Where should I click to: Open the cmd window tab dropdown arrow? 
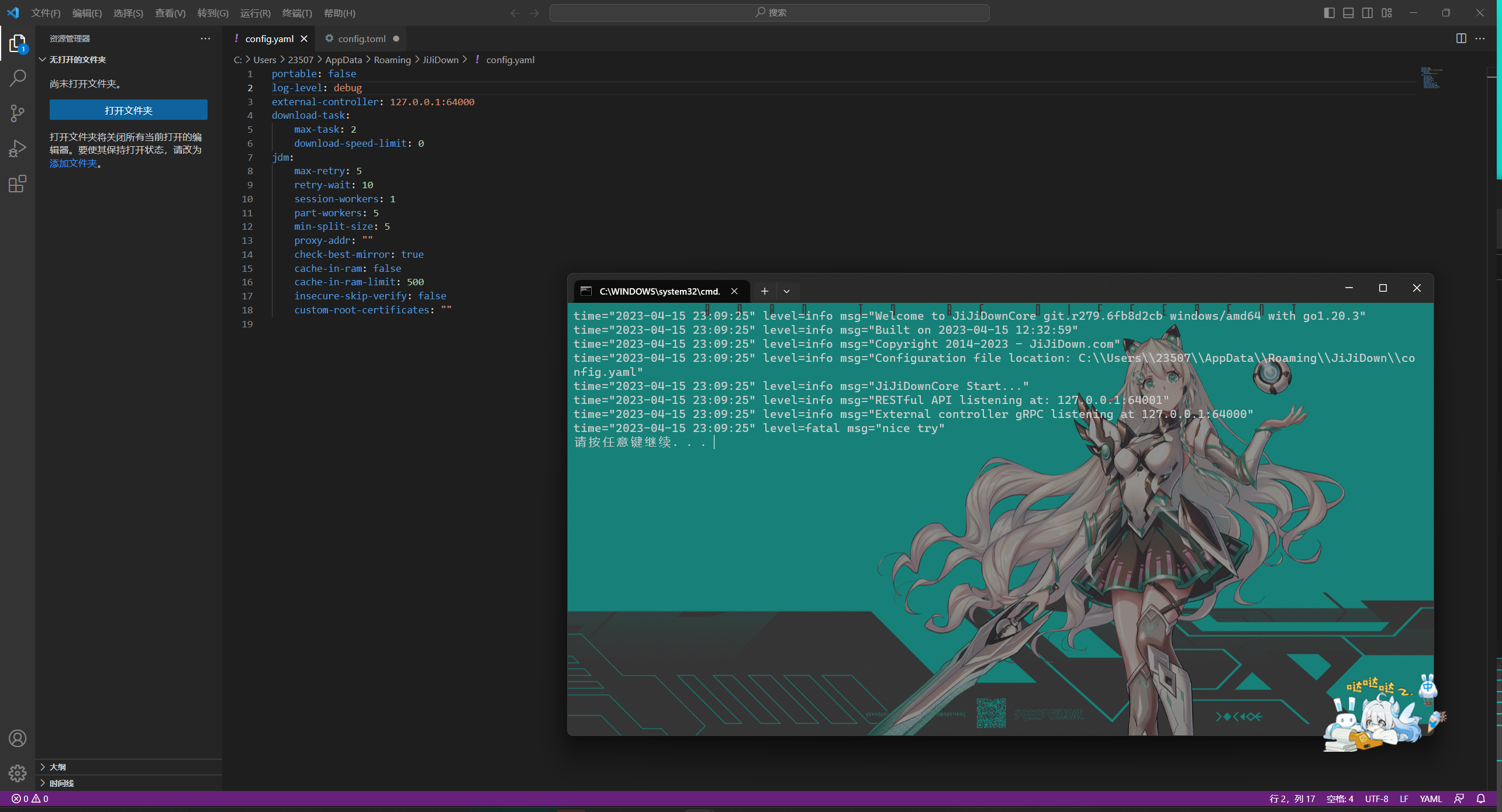pos(787,291)
